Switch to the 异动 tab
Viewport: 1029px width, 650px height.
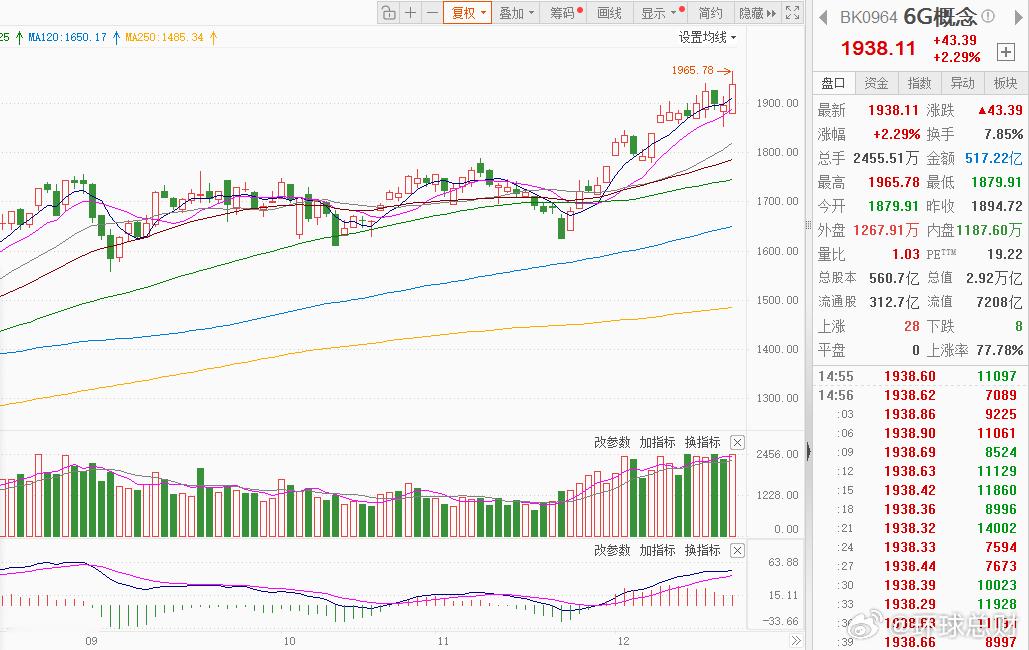(963, 83)
